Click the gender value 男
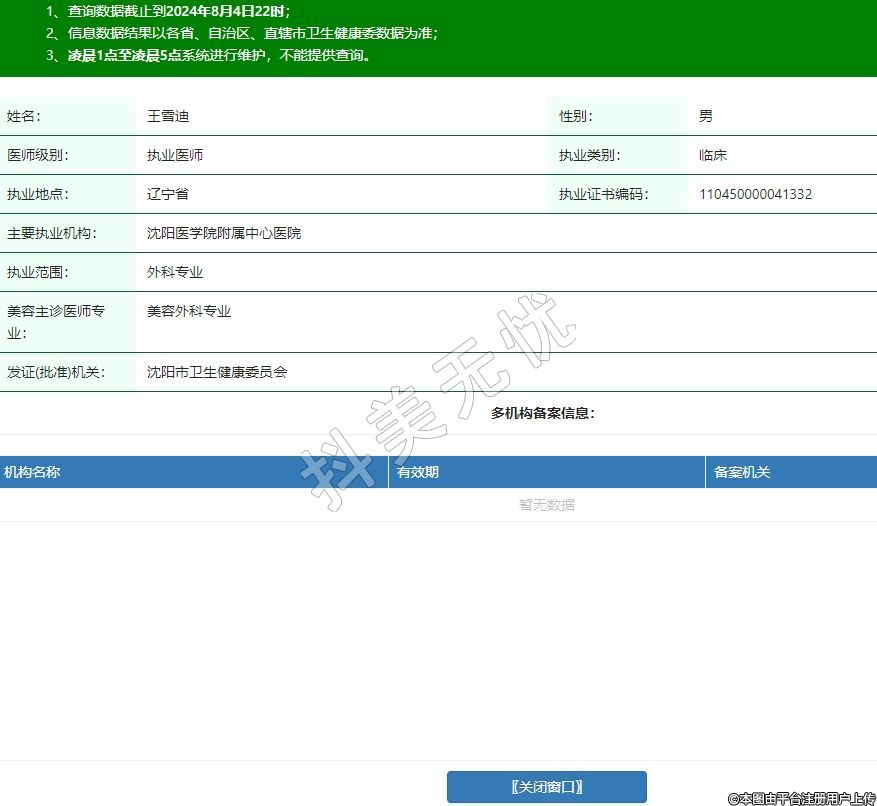The image size is (877, 806). click(x=706, y=116)
